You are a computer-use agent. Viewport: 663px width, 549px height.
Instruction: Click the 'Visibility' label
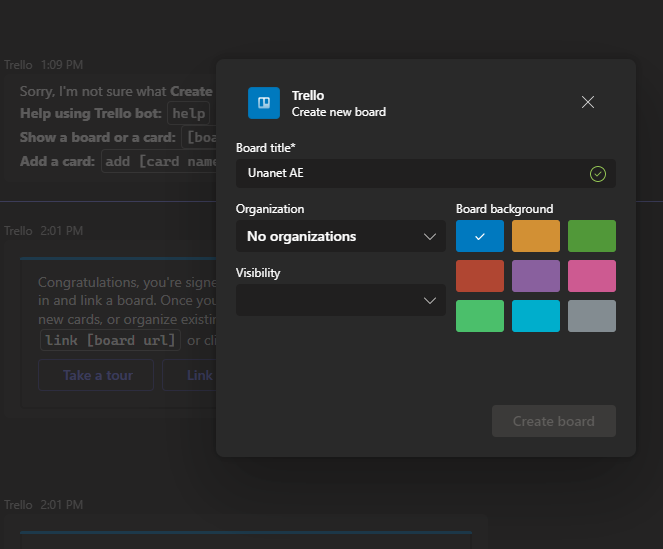(x=258, y=273)
